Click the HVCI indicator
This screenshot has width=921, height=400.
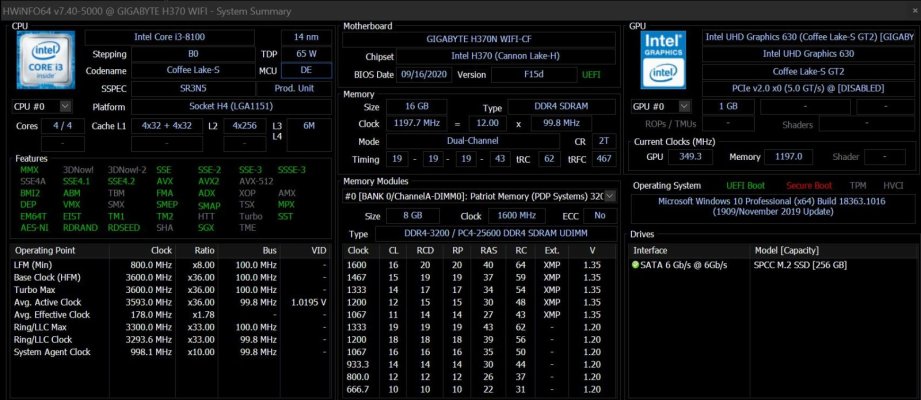(893, 186)
